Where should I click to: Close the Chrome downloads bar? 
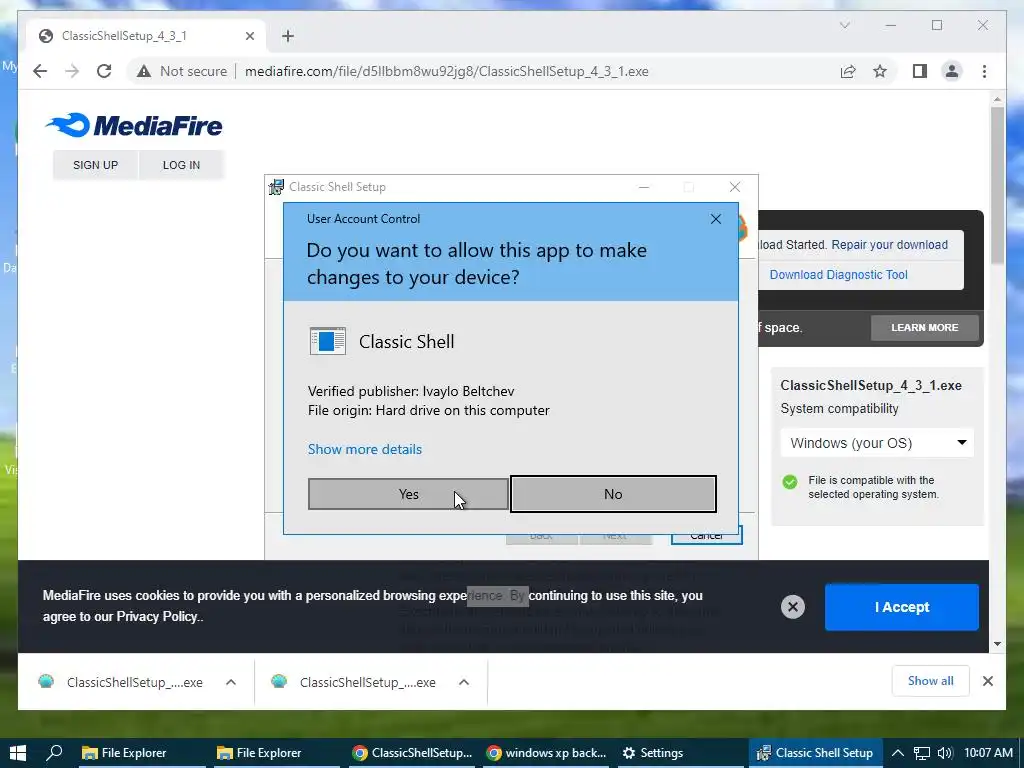click(987, 681)
